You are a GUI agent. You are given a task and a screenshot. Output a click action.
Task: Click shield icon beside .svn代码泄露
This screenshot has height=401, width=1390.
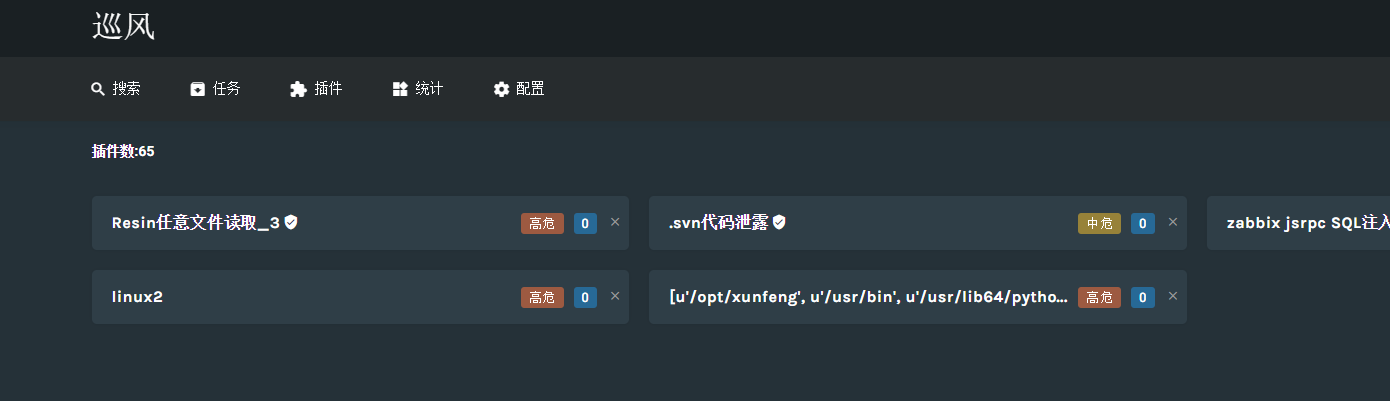(779, 222)
